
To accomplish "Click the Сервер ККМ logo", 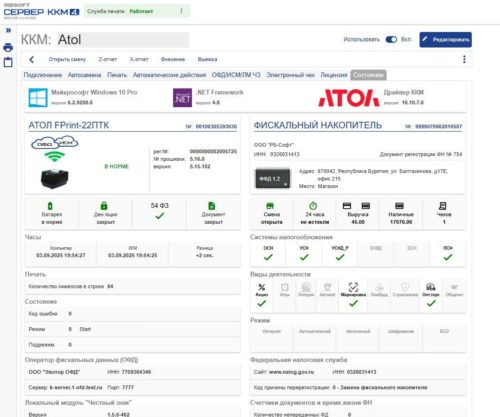I will pos(41,12).
